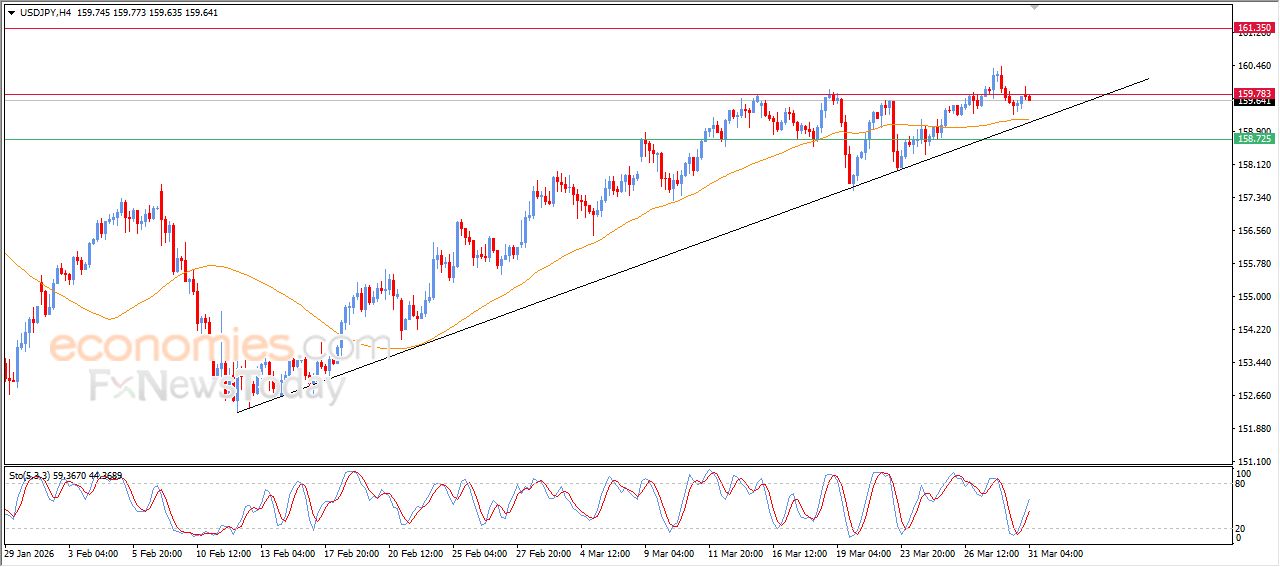Click the gray chart shift marker triangle
Image resolution: width=1280 pixels, height=567 pixels.
[x=1035, y=6]
